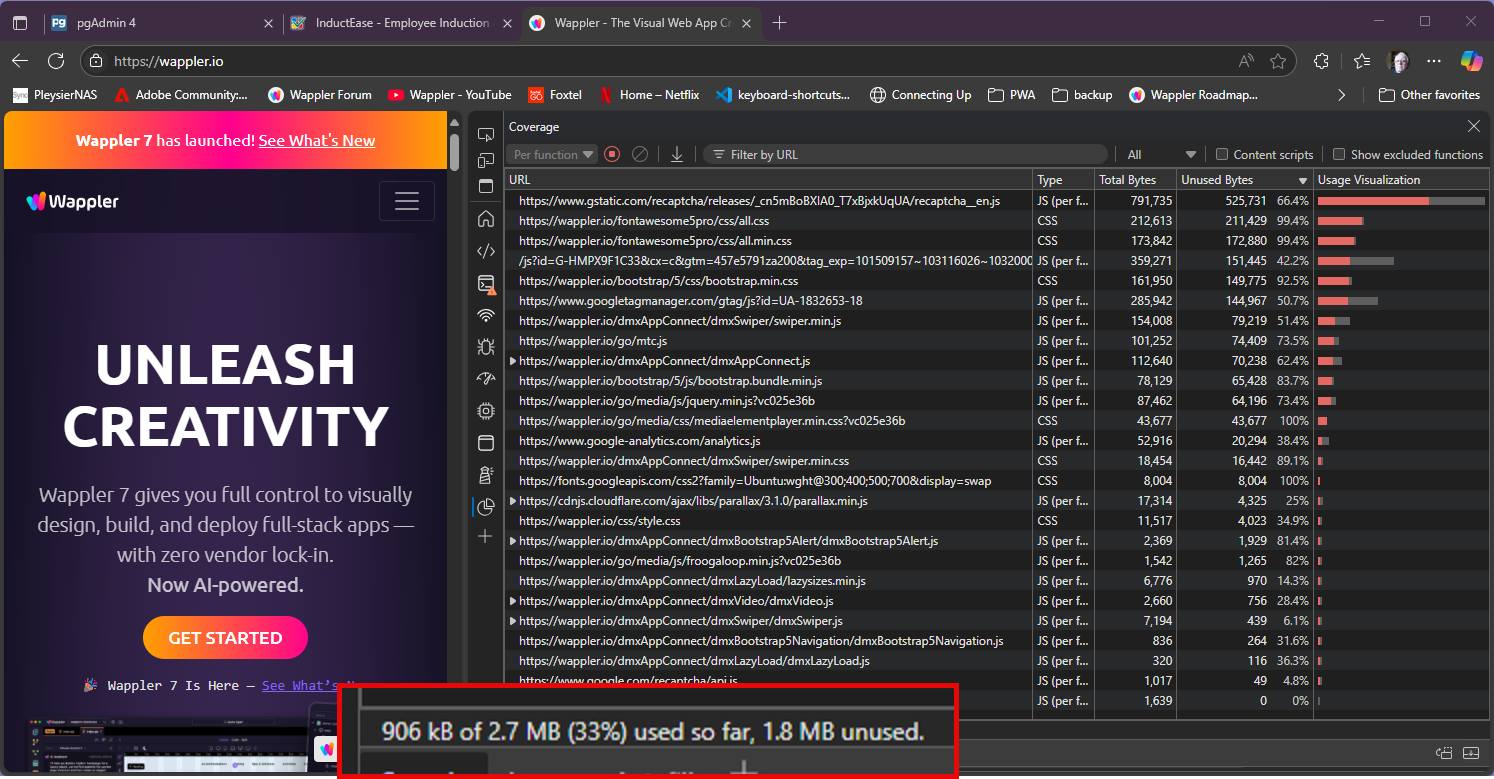Open the user profile avatar
1494x779 pixels.
[1399, 61]
